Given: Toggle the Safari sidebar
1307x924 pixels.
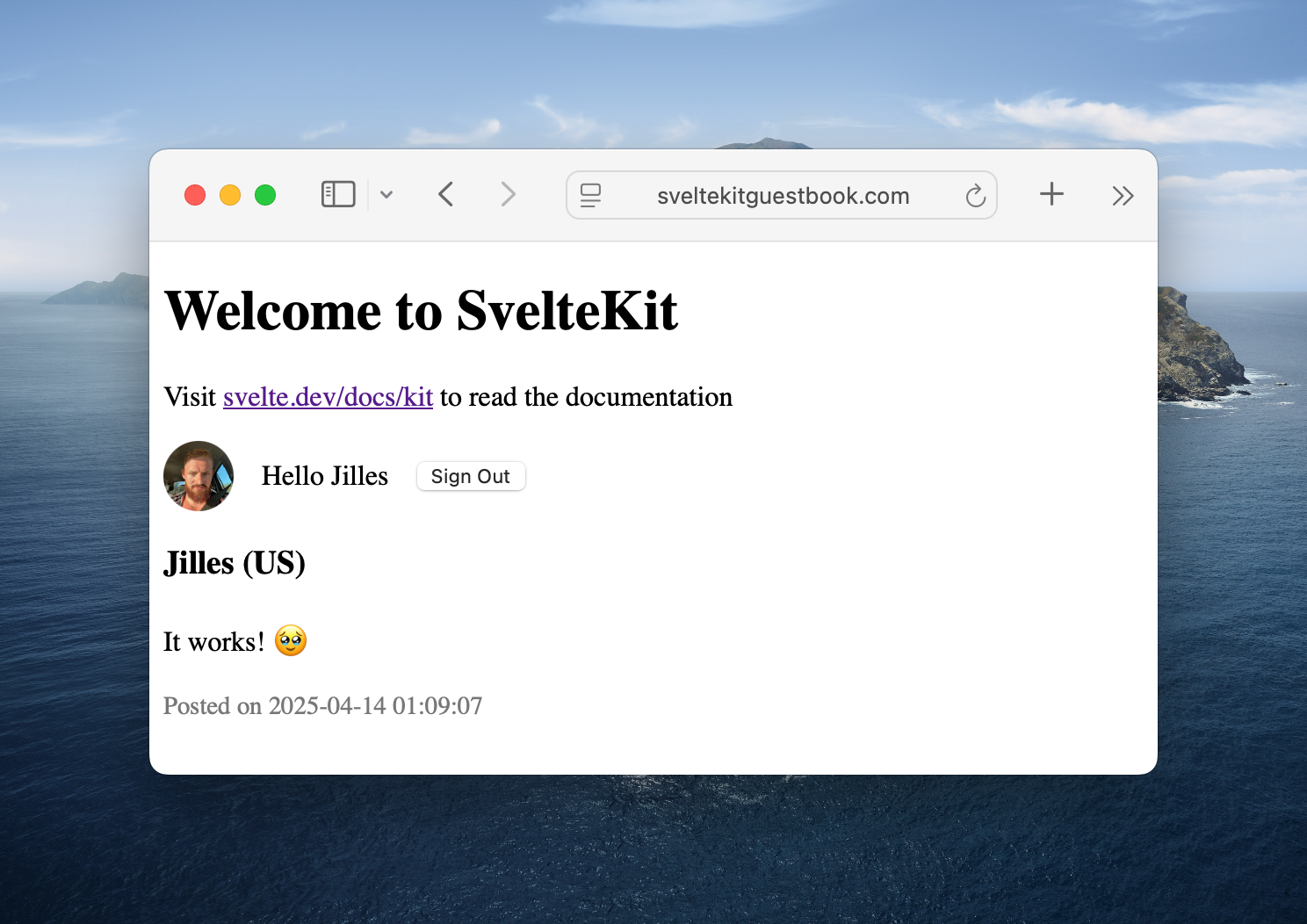Looking at the screenshot, I should click(x=337, y=194).
